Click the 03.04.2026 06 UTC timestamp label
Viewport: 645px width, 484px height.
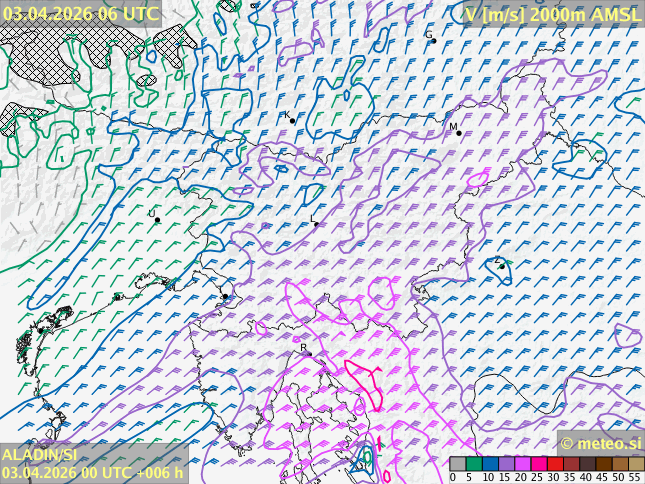click(x=81, y=13)
